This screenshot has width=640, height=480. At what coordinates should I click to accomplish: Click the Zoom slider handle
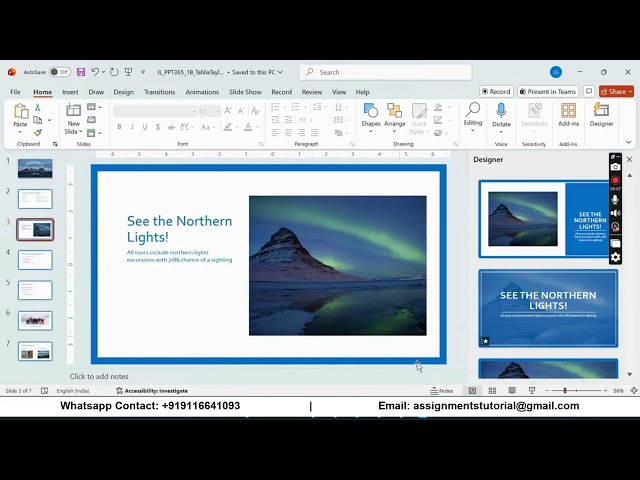(x=565, y=391)
